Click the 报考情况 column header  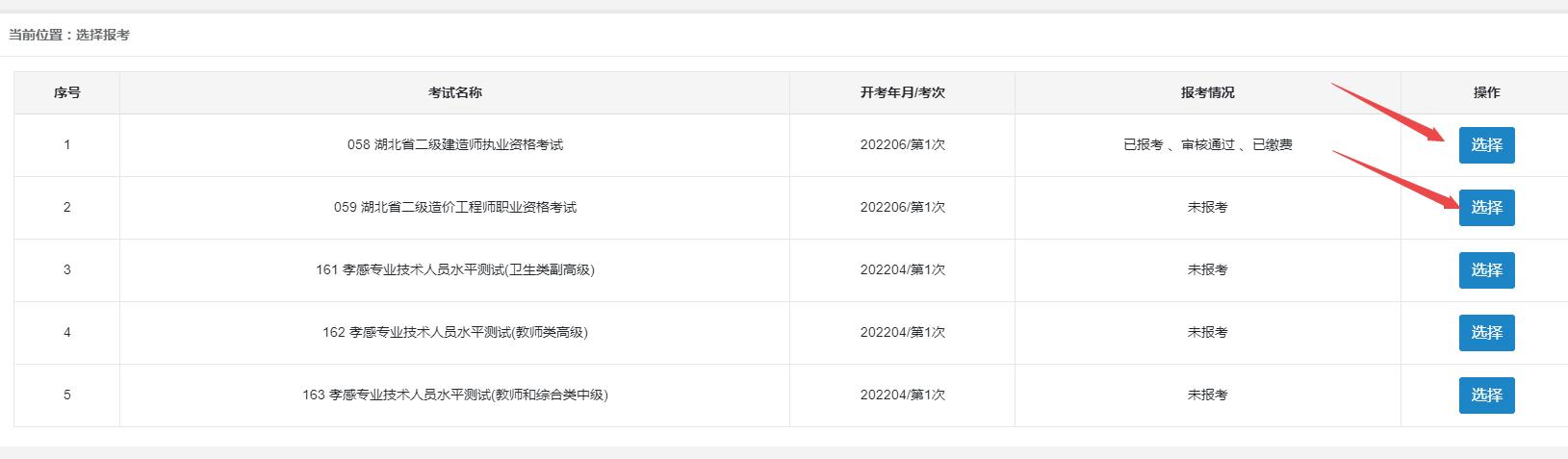(1207, 92)
